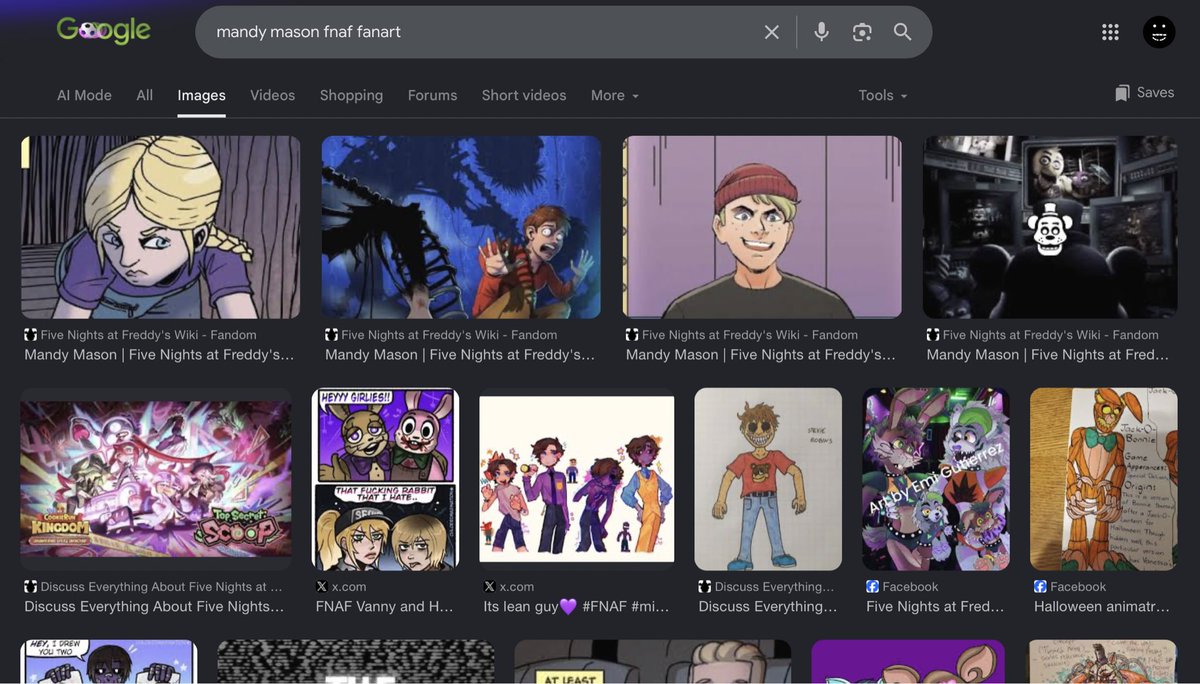Open Cookie Run Kingdom Top Secret Scoop thumbnail
The width and height of the screenshot is (1200, 684).
click(x=156, y=479)
